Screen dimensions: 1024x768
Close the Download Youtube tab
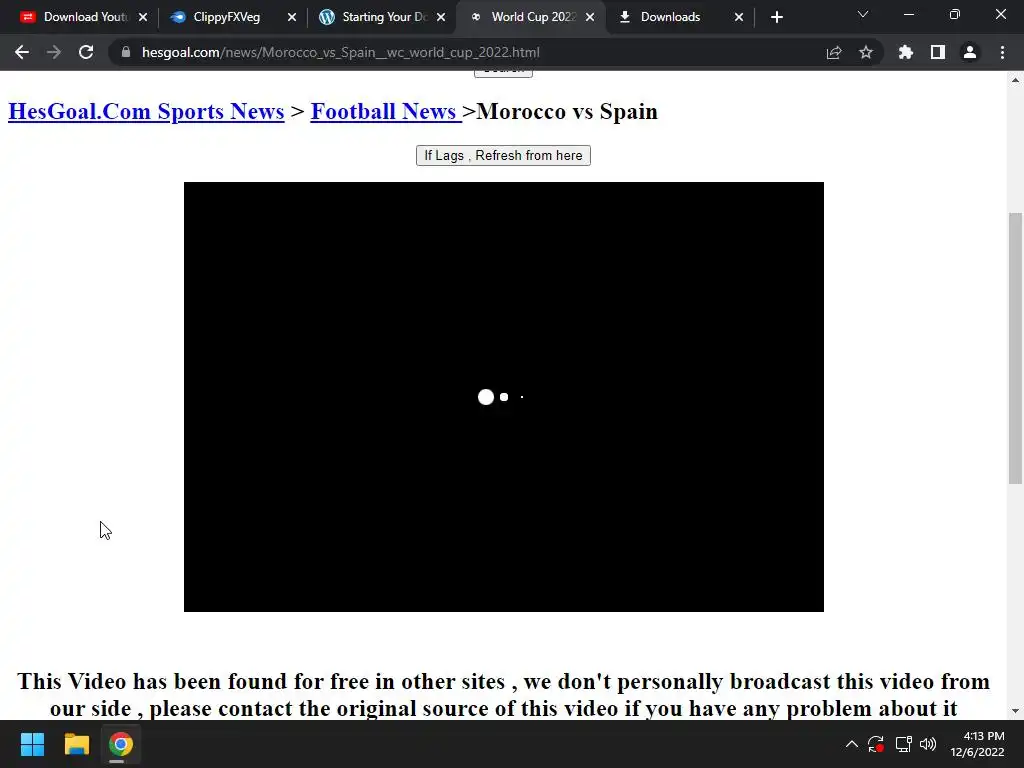tap(143, 17)
